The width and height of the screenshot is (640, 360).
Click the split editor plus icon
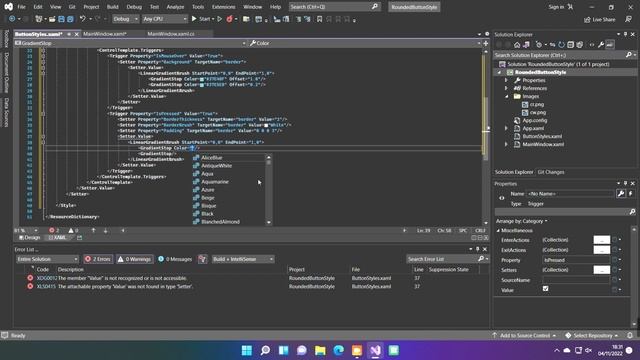(486, 43)
